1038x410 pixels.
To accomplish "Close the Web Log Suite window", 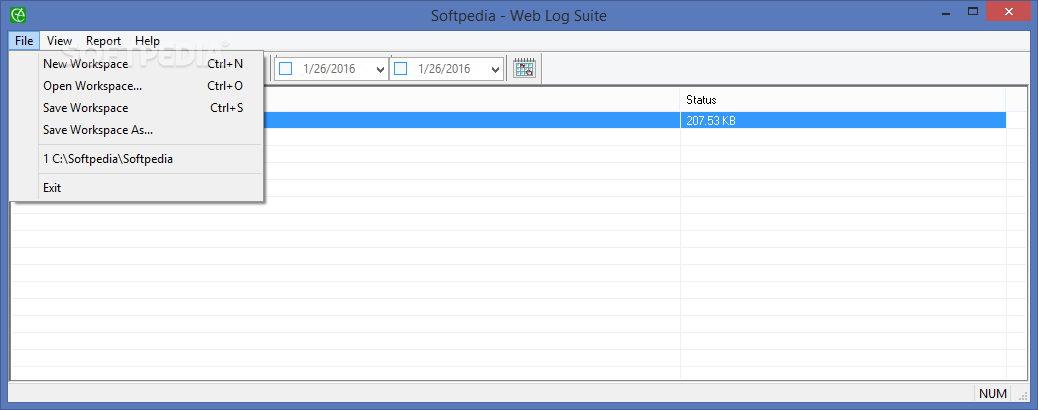I will coord(1009,11).
